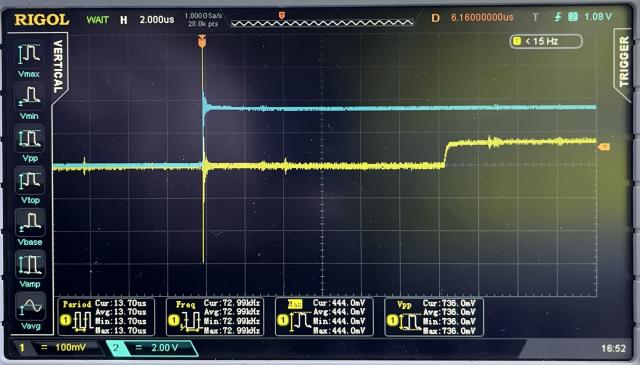Click the WAIT trigger status indicator
Screen dimensions: 640x365
(98, 20)
